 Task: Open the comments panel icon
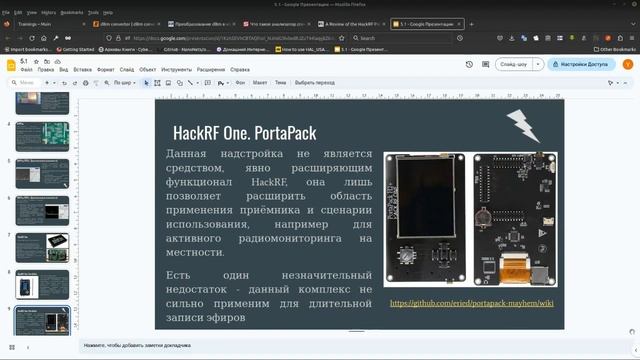(485, 64)
